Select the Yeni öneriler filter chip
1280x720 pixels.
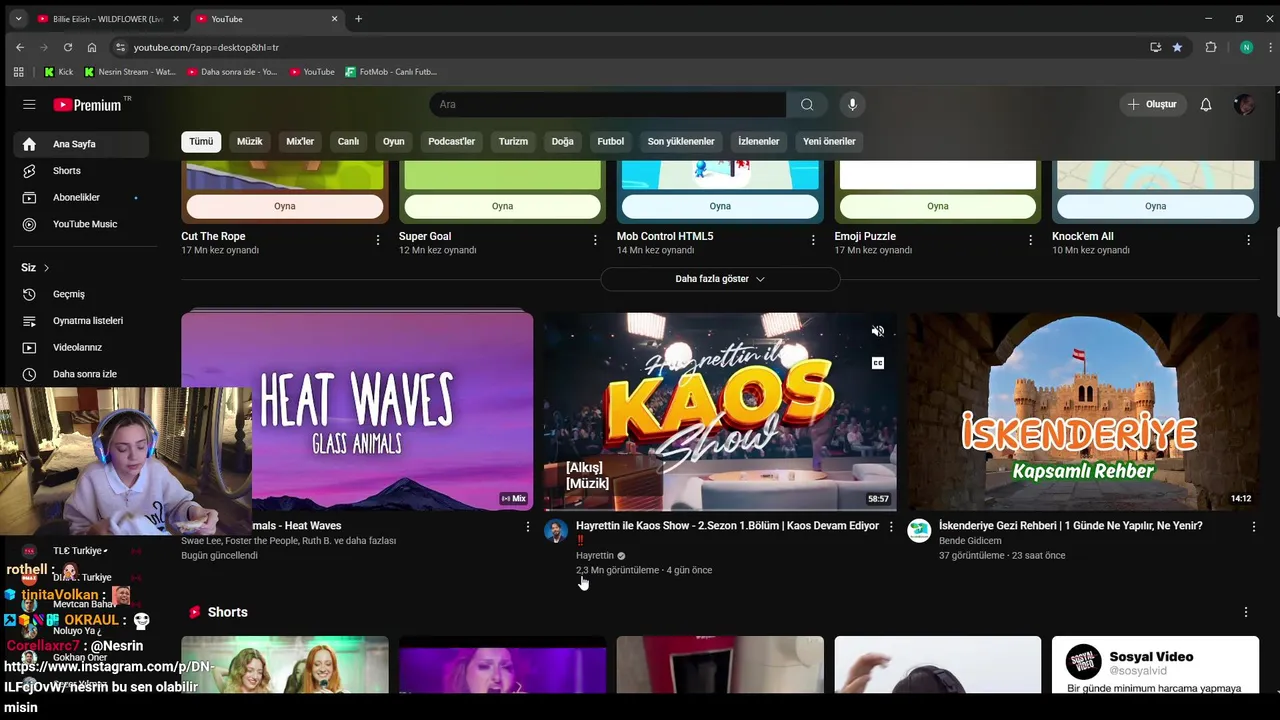click(x=829, y=142)
